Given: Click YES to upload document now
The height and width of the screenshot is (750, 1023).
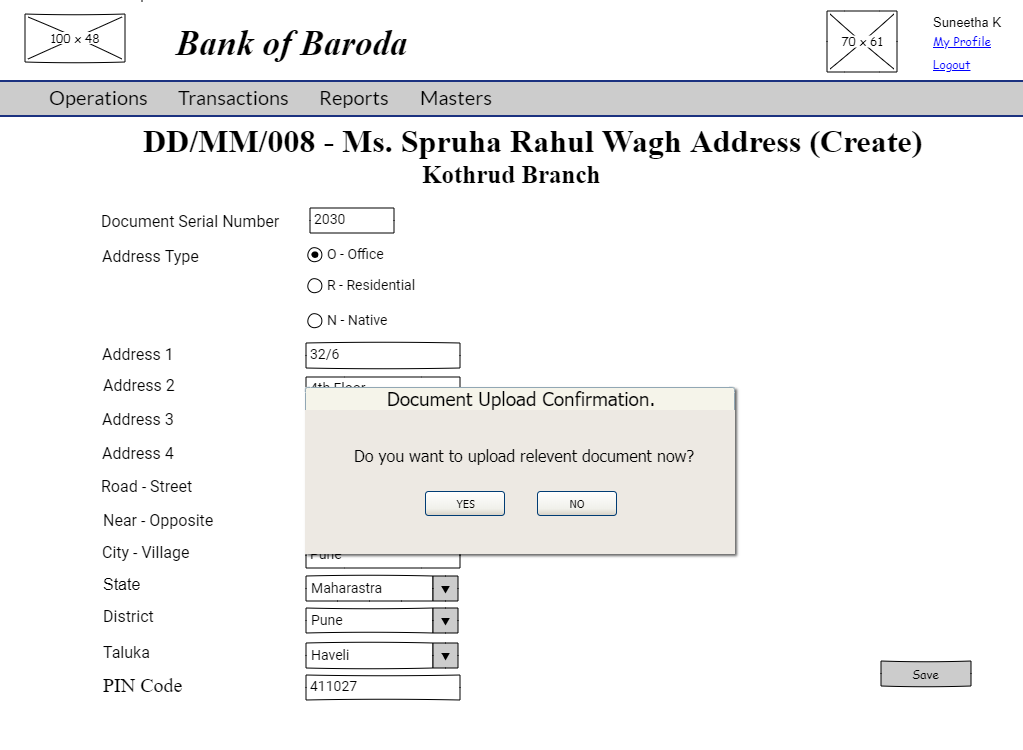Looking at the screenshot, I should 464,503.
